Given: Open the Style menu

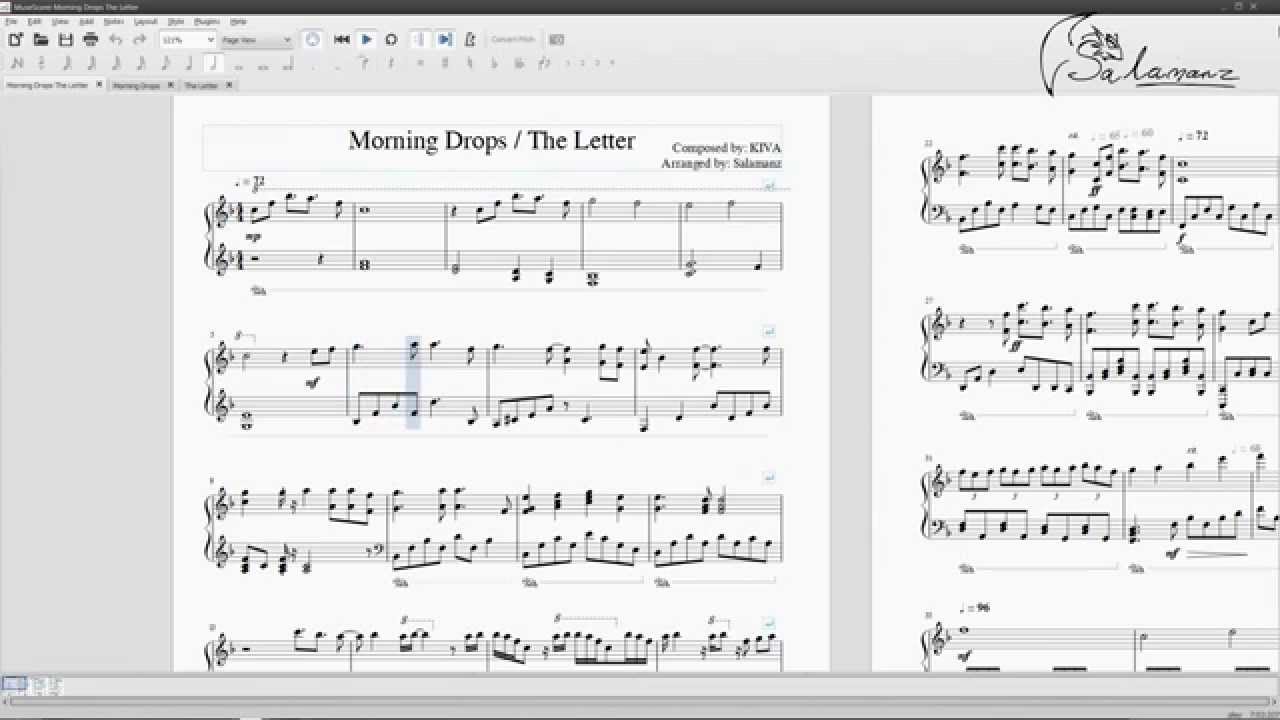Looking at the screenshot, I should pos(176,21).
